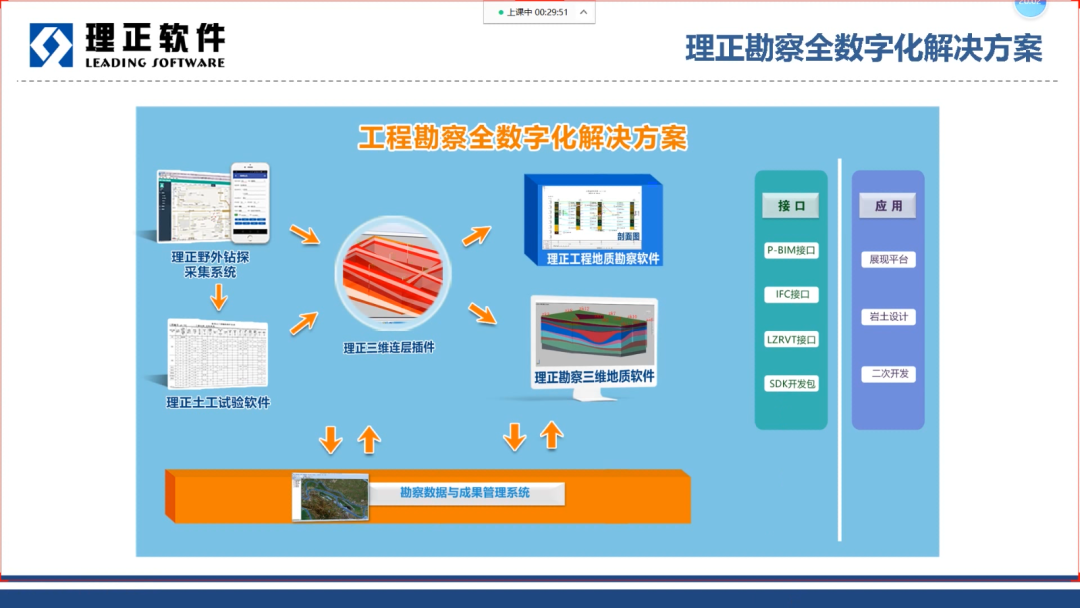Viewport: 1080px width, 608px height.
Task: Open the map screenshot of the field drilling system
Action: coord(195,206)
